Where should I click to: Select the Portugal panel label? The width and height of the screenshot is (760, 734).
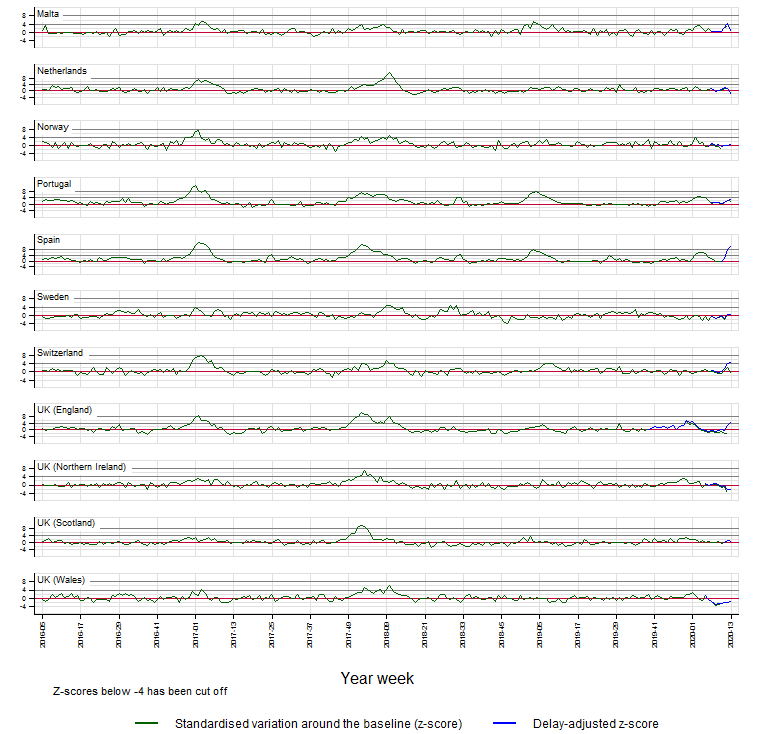tap(54, 184)
